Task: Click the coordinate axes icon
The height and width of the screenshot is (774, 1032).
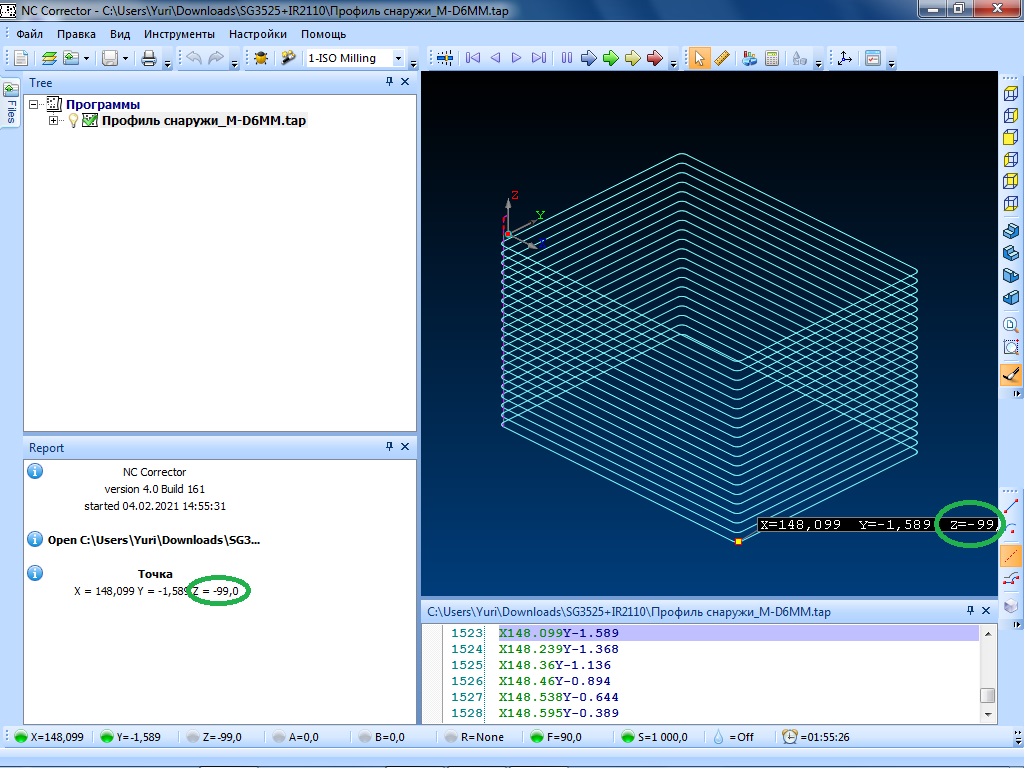Action: tap(844, 58)
